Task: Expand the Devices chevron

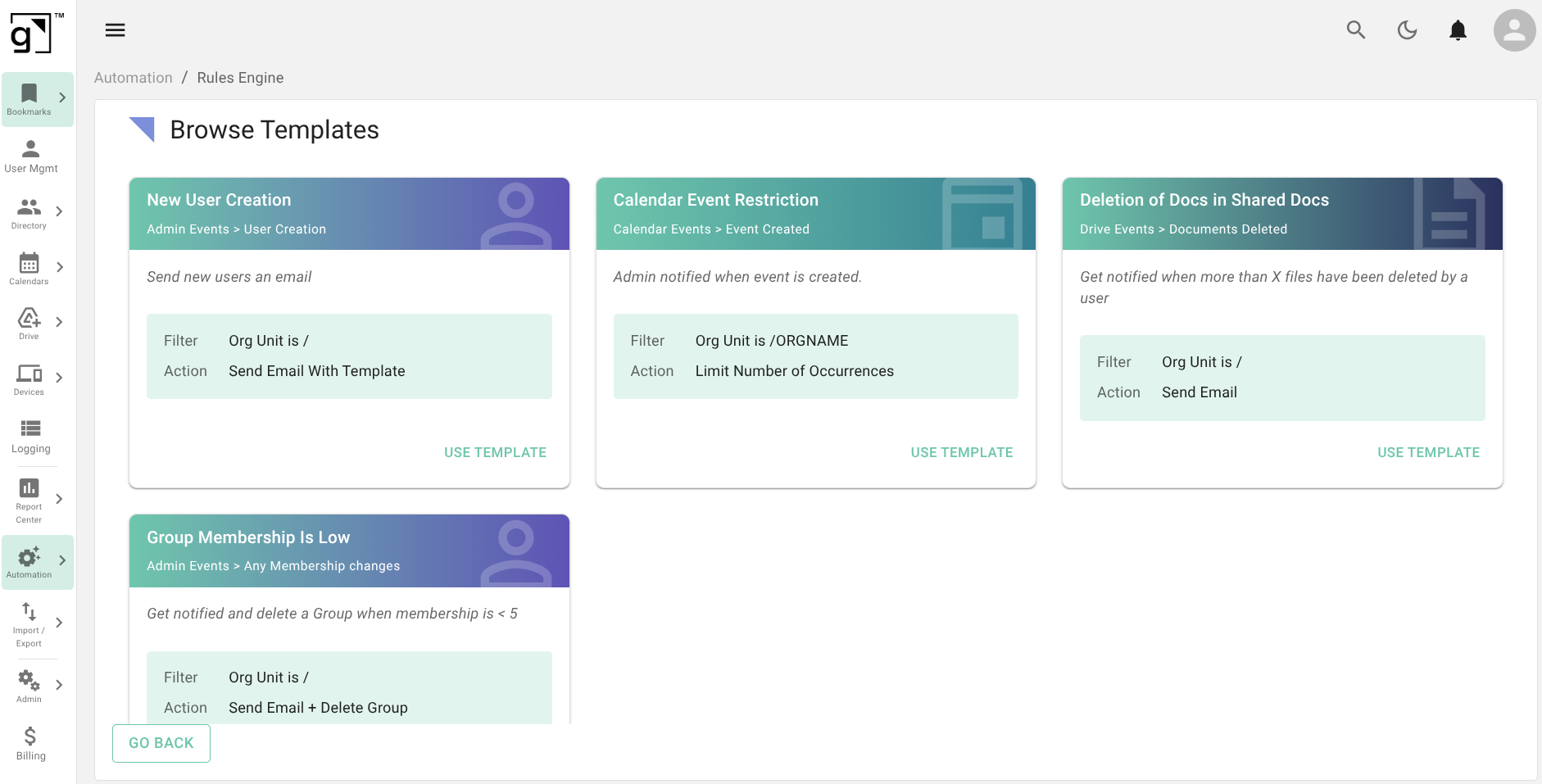Action: pos(59,378)
